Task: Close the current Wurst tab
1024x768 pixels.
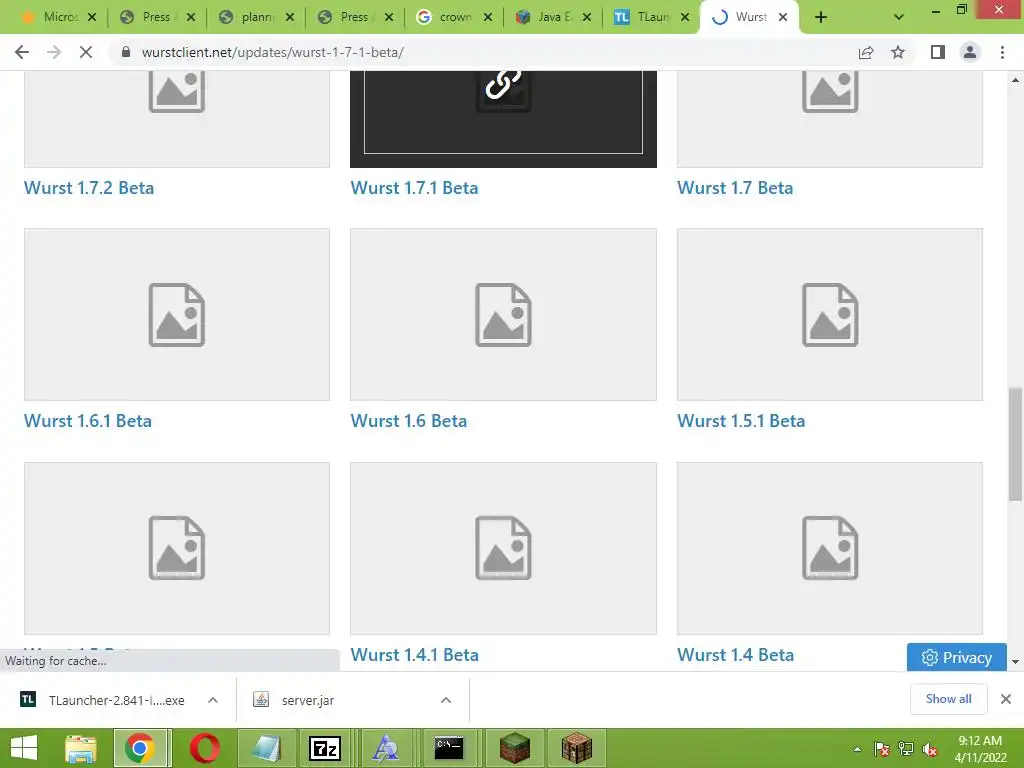Action: coord(782,18)
